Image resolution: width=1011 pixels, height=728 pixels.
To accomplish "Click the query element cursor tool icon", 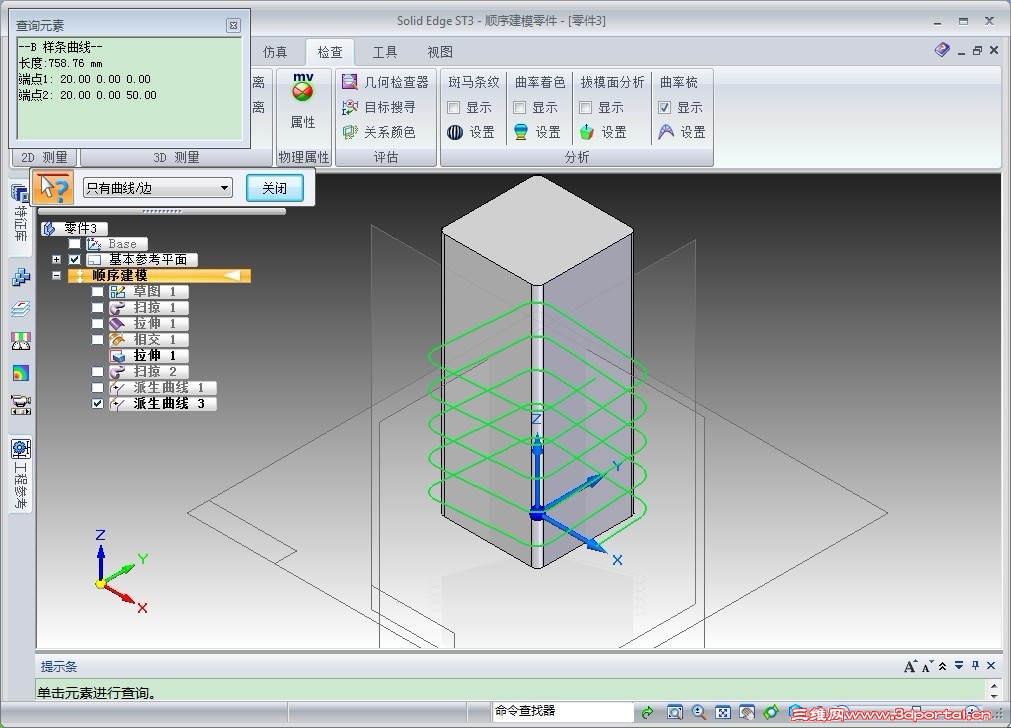I will pos(54,188).
